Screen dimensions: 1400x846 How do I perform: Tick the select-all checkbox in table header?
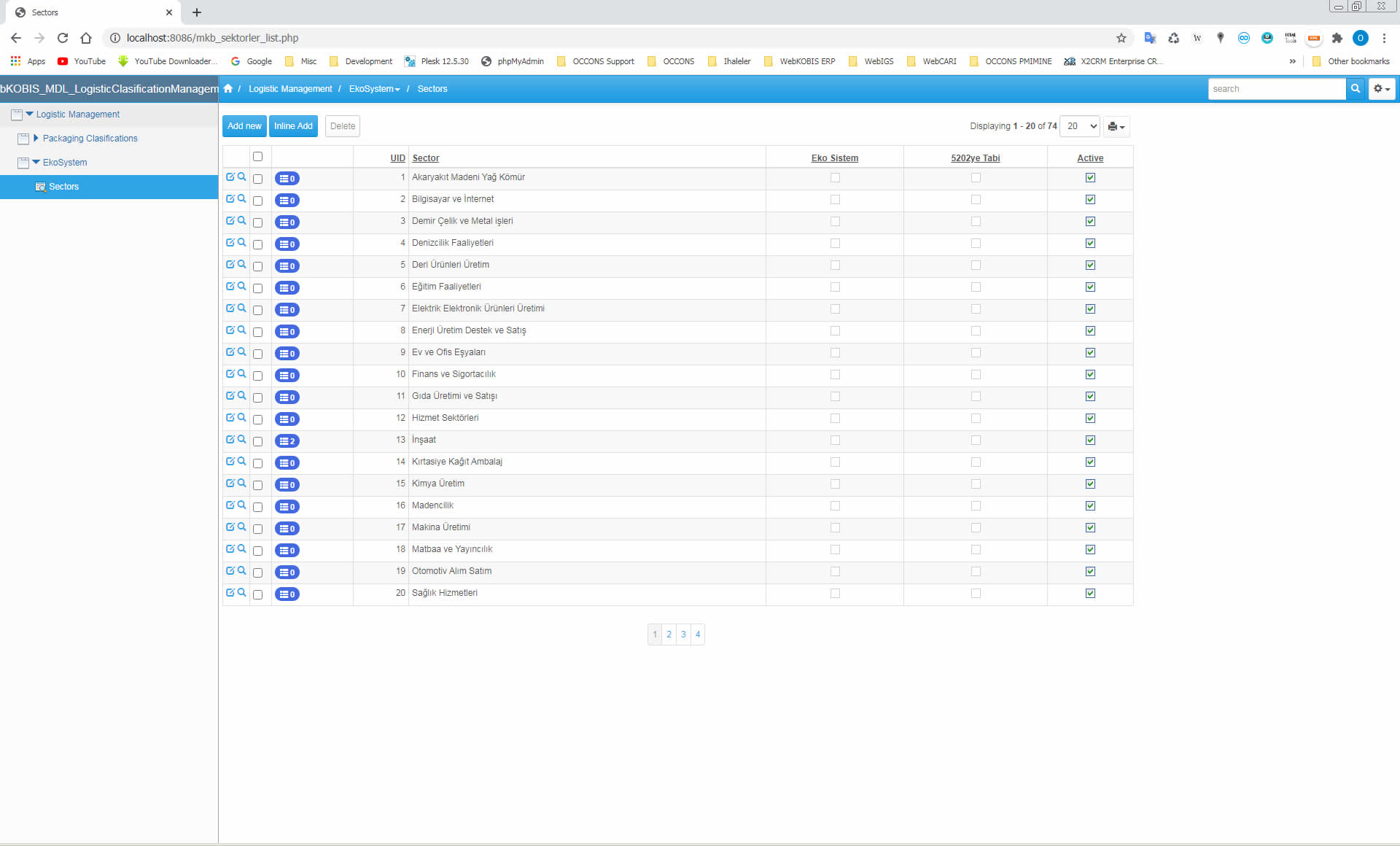click(x=257, y=157)
